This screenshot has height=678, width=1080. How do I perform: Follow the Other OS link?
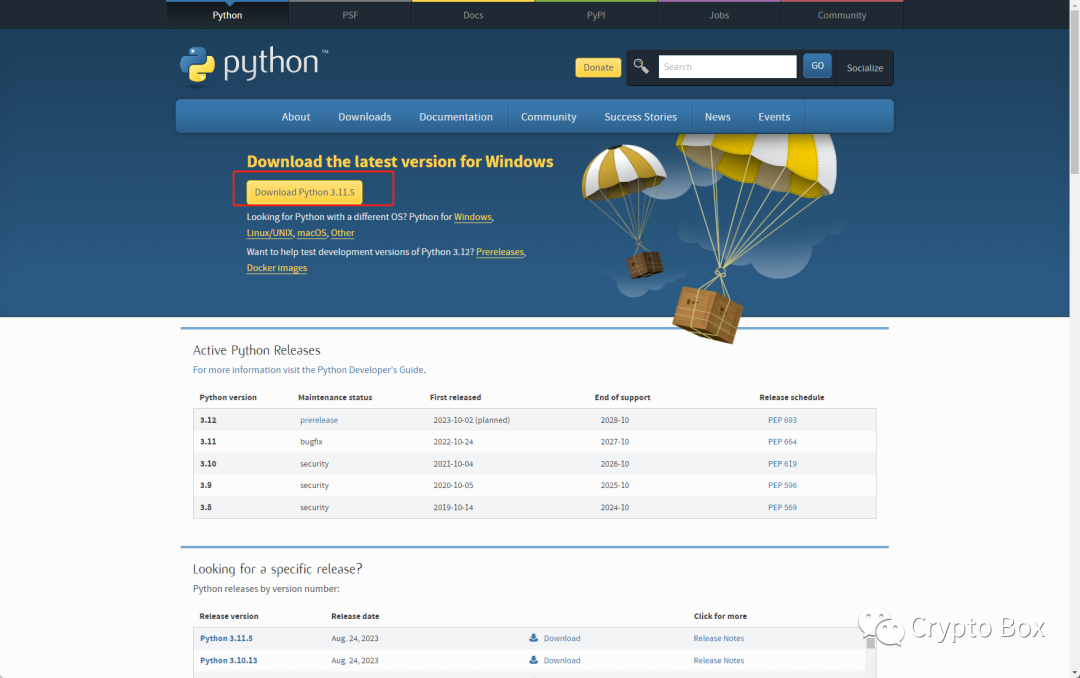[x=342, y=233]
